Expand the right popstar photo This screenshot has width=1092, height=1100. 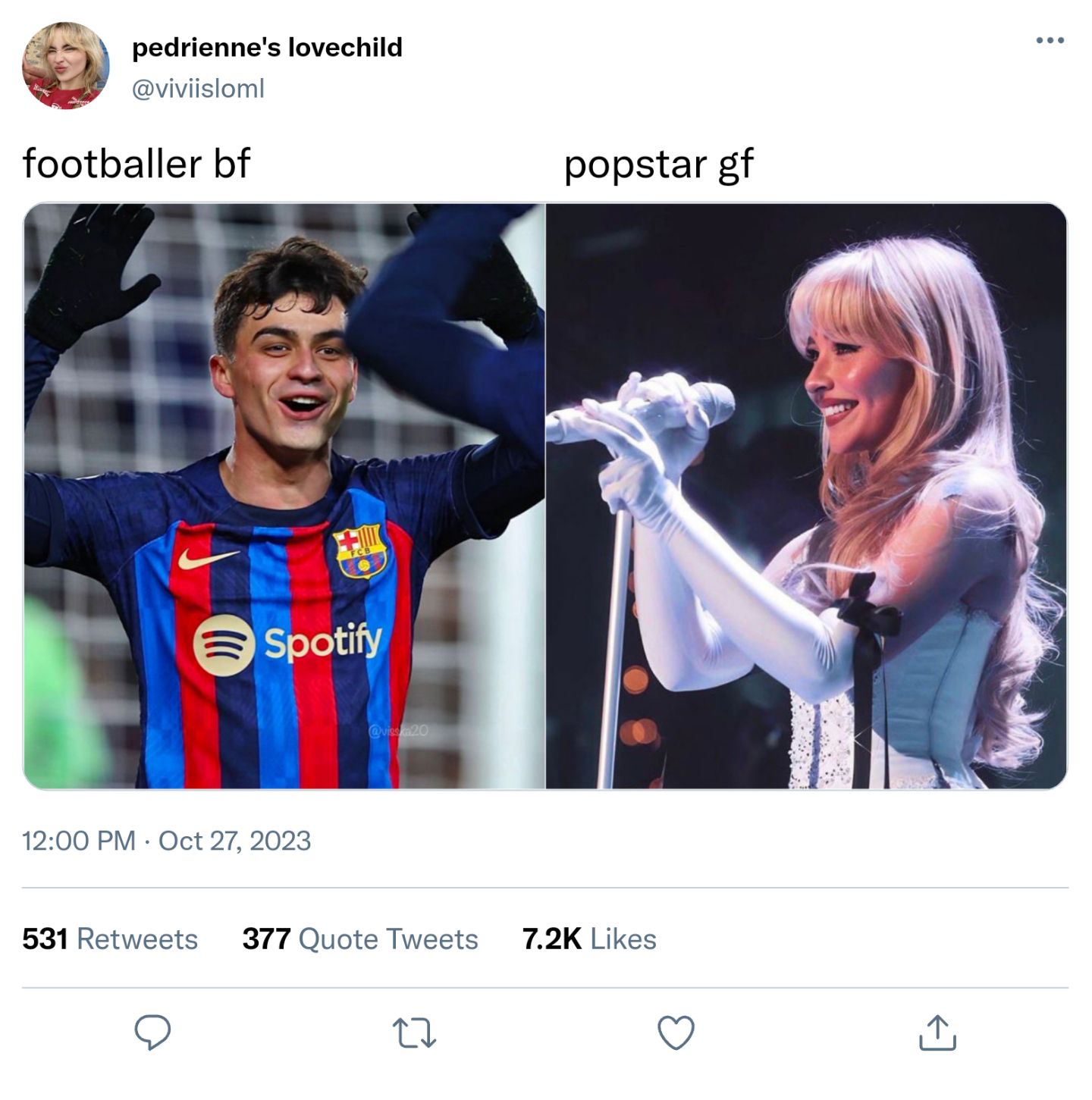(x=806, y=496)
